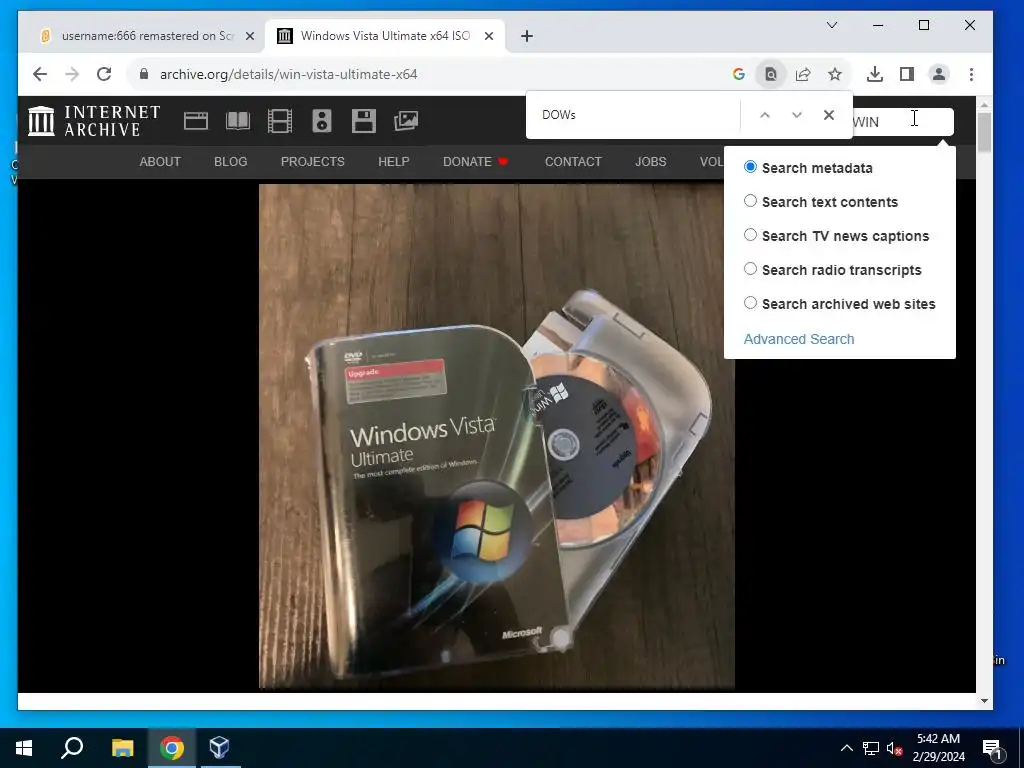
Task: Open the Advanced Search link
Action: pyautogui.click(x=799, y=339)
